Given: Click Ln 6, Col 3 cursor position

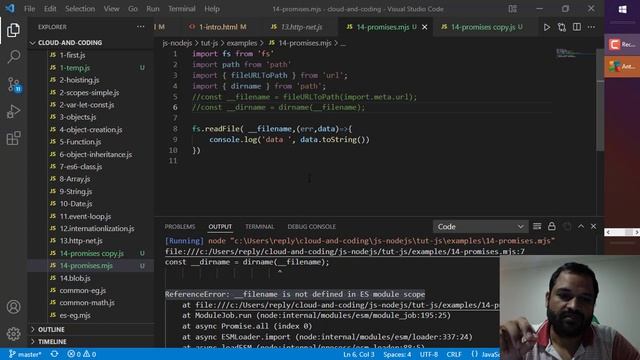Looking at the screenshot, I should click(x=358, y=354).
